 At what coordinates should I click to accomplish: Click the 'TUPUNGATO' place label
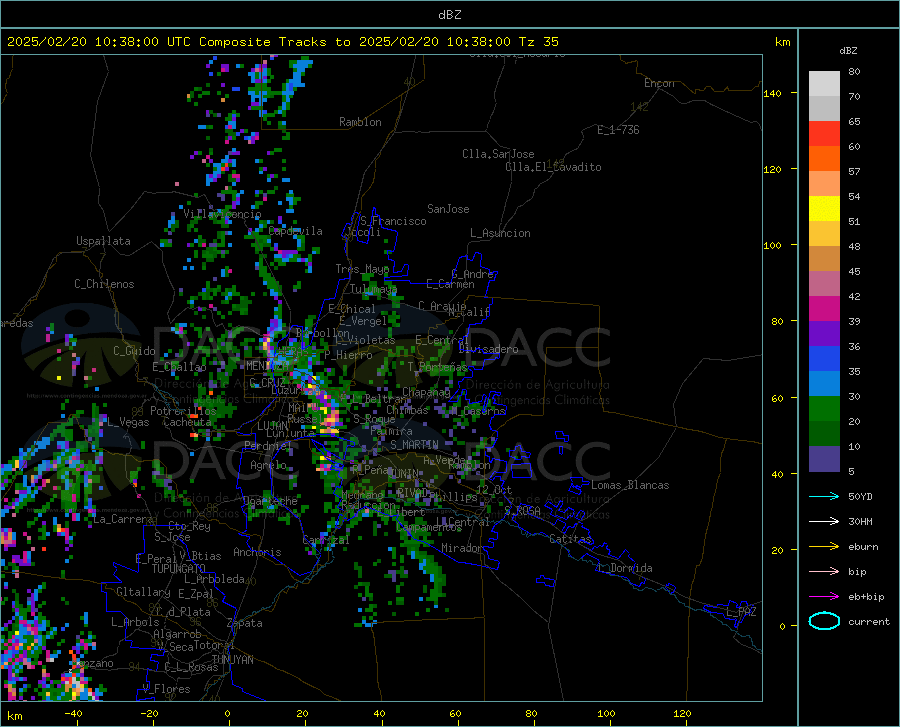[x=179, y=569]
